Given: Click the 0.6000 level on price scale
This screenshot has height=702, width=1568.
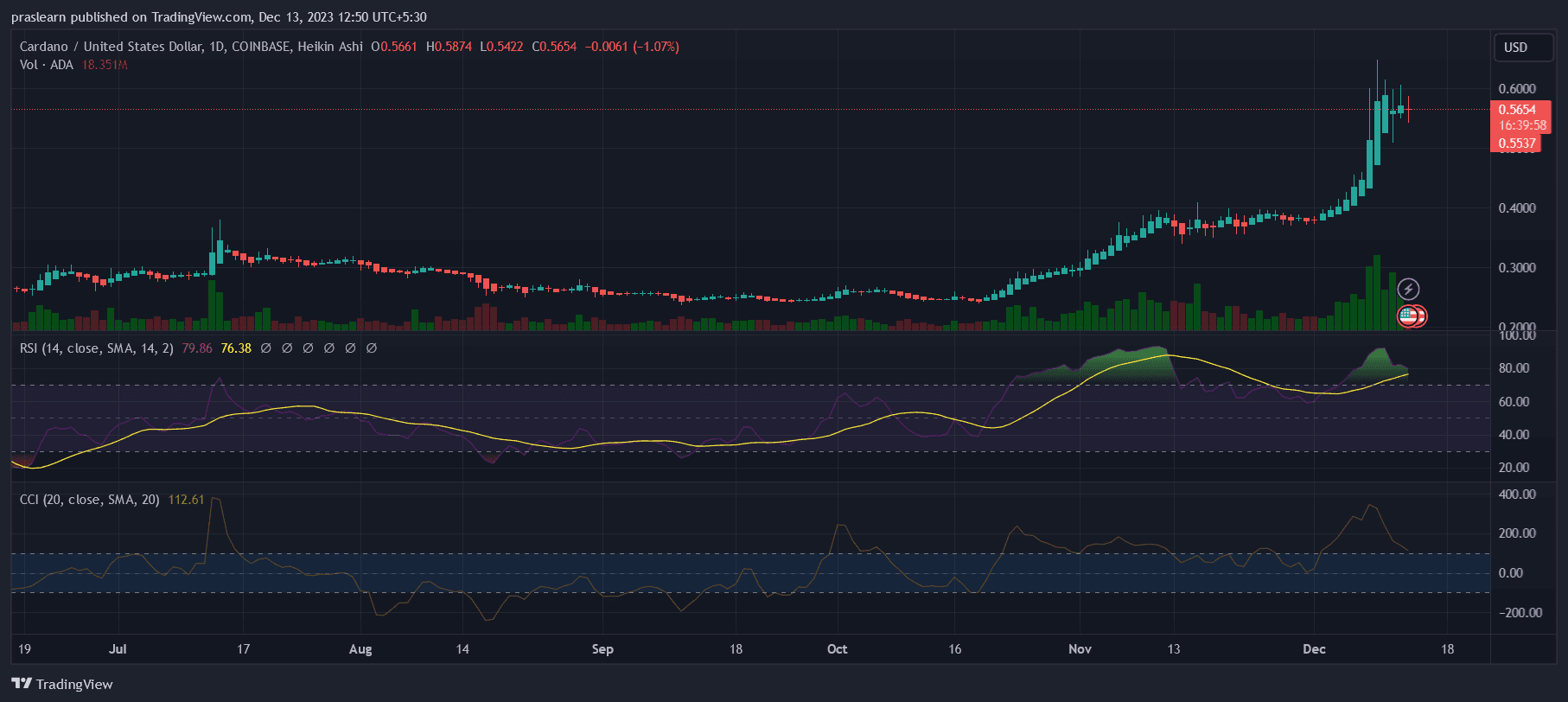Looking at the screenshot, I should [1517, 89].
